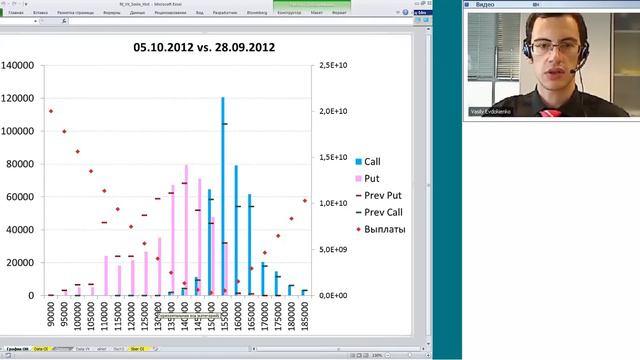Screen dimensions: 640x360
Task: Click the zoom in plus button
Action: 427,356
